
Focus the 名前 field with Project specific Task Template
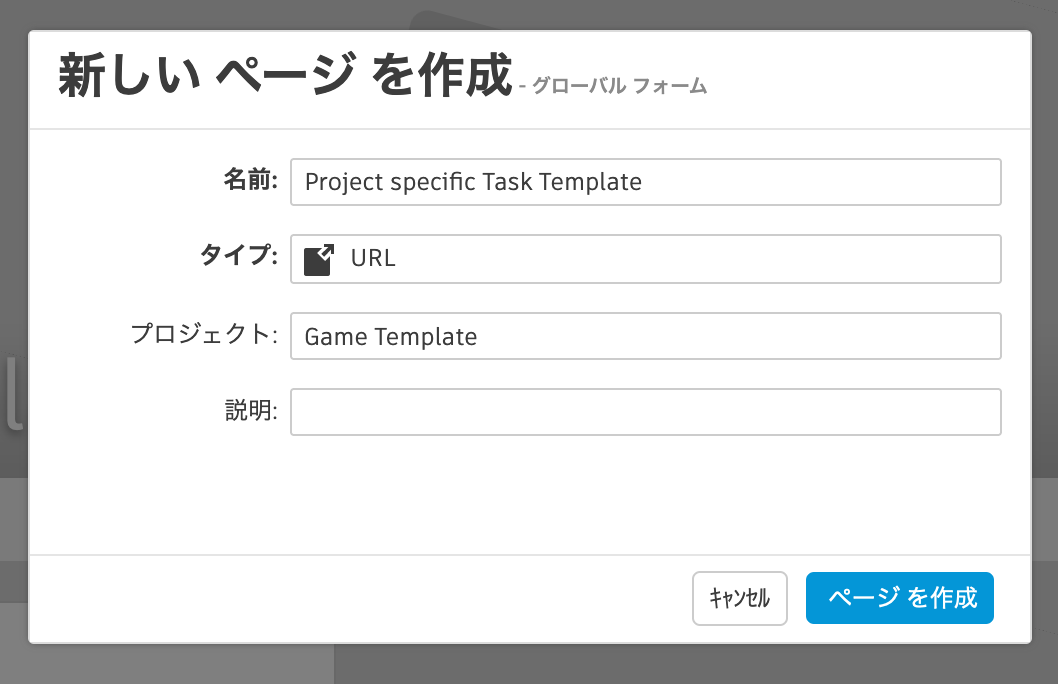(645, 182)
